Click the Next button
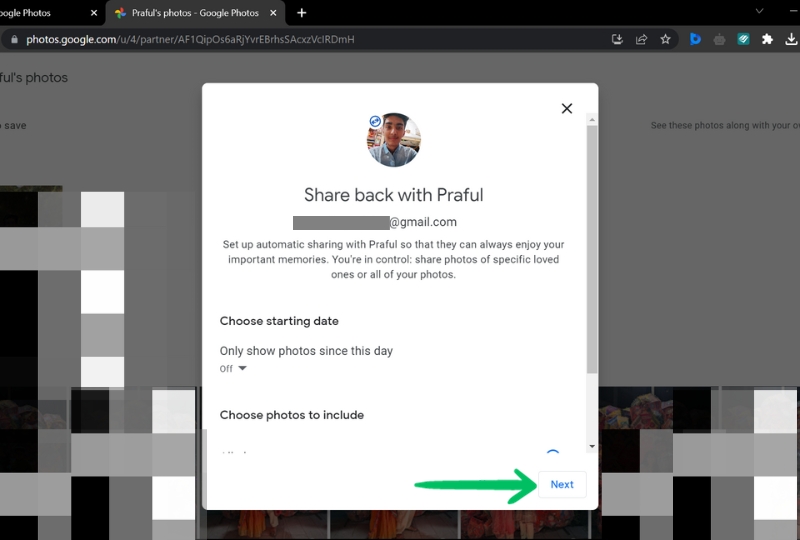This screenshot has width=800, height=540. click(x=562, y=484)
